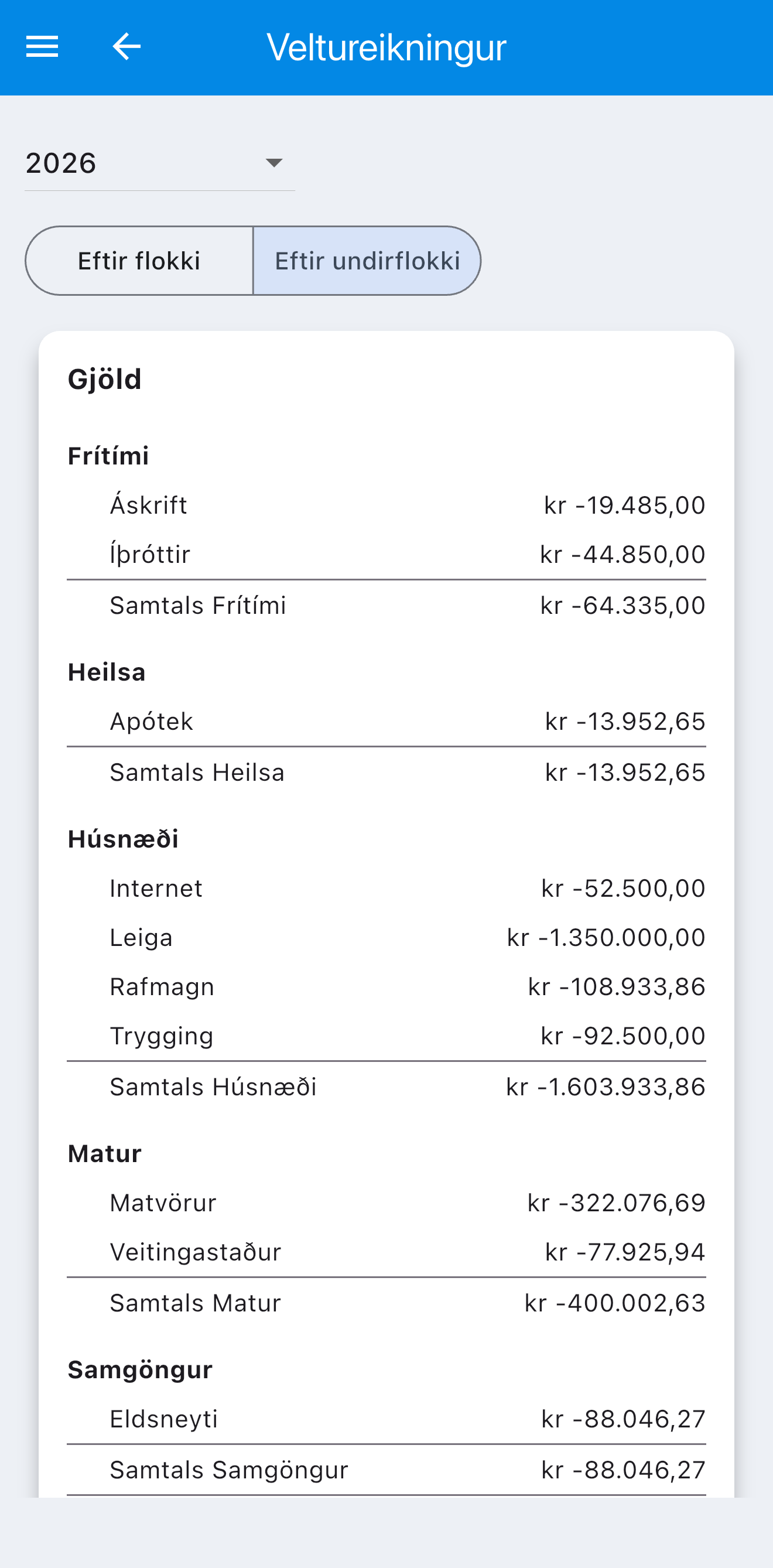Select the Samtals Matur total row
The height and width of the screenshot is (1568, 773).
(386, 1303)
